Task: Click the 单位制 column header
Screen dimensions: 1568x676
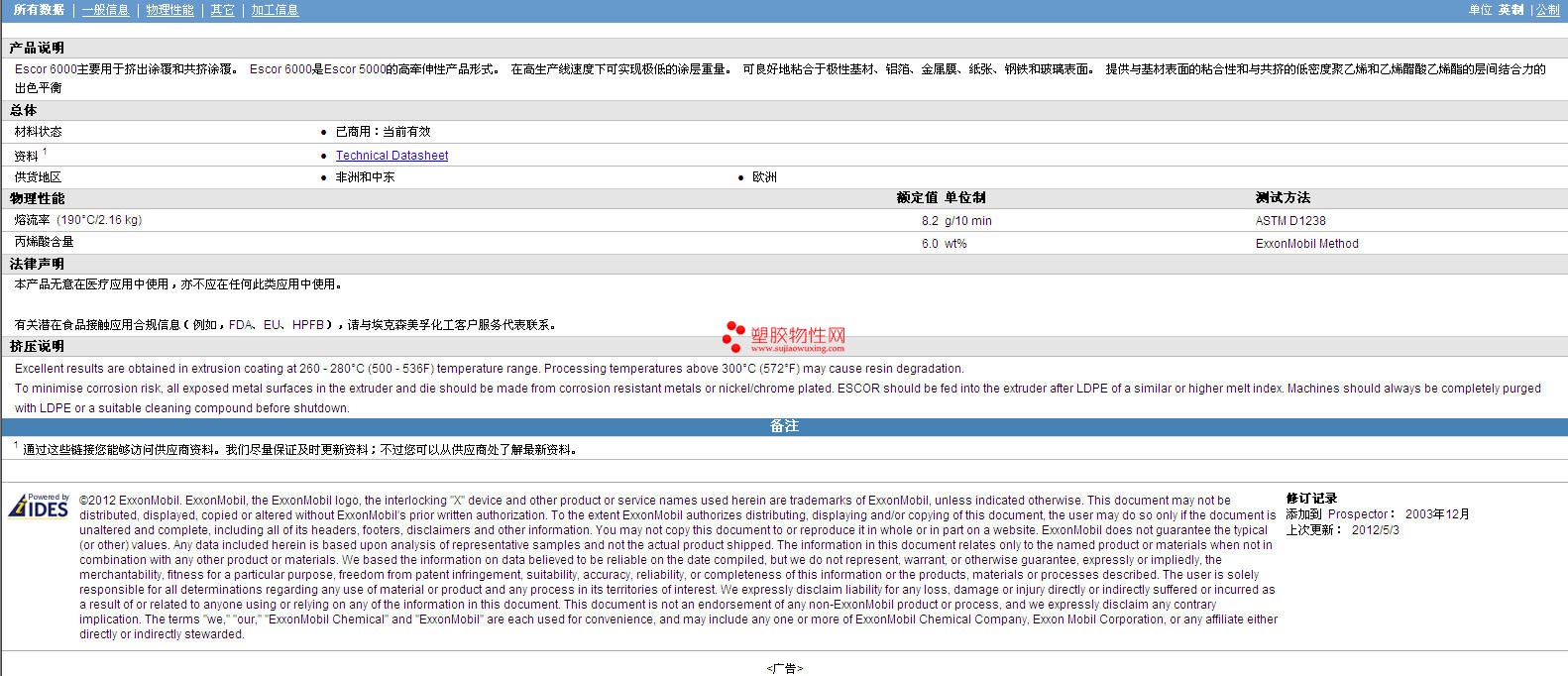Action: 964,198
